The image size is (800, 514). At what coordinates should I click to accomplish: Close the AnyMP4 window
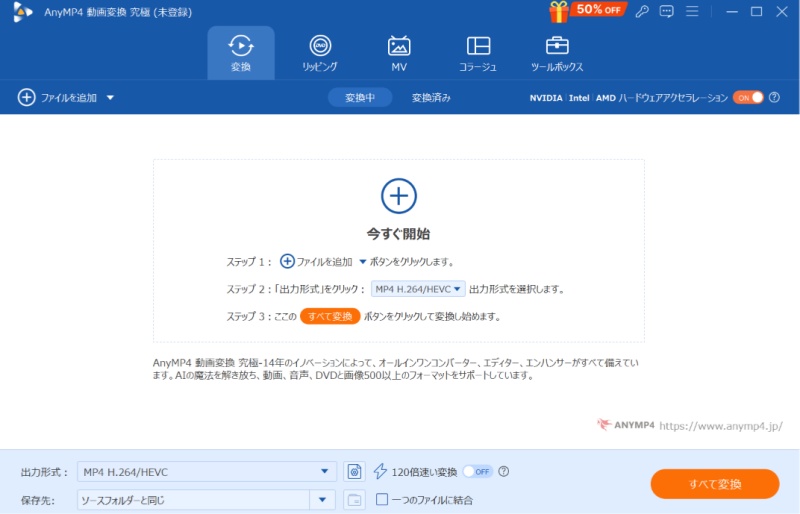(782, 11)
